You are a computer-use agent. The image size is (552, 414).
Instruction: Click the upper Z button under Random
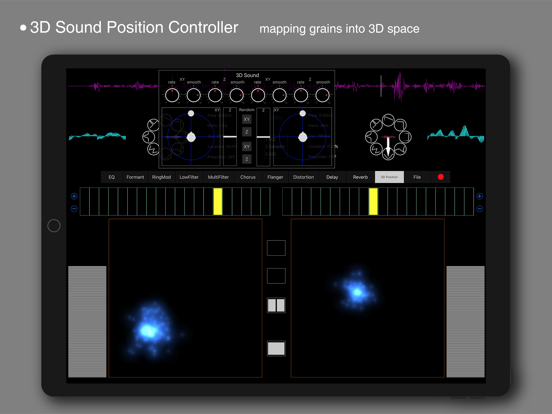click(247, 132)
